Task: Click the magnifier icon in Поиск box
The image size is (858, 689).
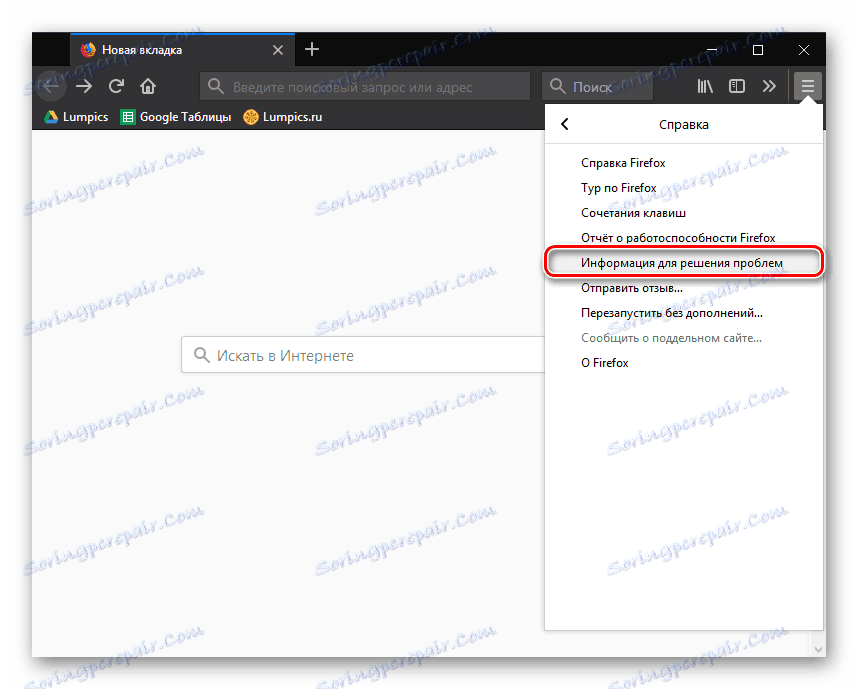Action: point(557,86)
